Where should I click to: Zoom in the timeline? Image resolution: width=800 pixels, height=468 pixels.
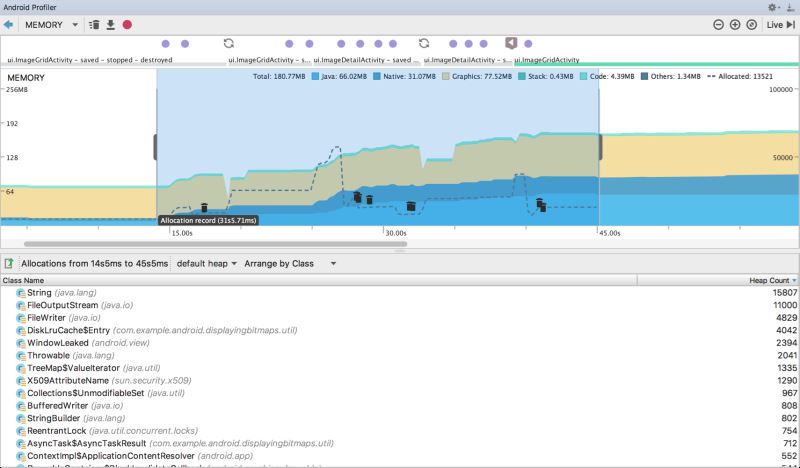click(735, 24)
